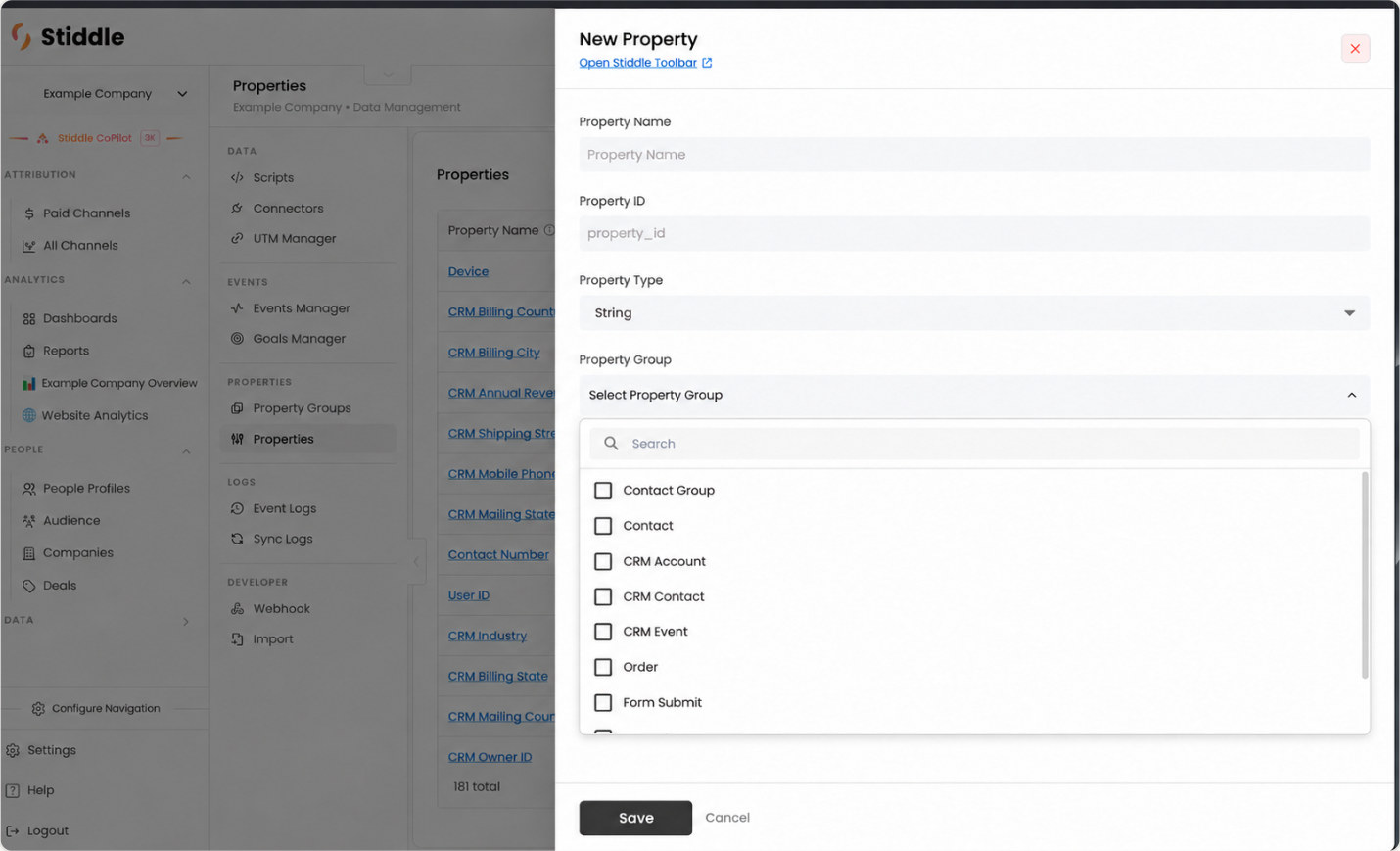Click the UTM Manager link icon

(237, 239)
